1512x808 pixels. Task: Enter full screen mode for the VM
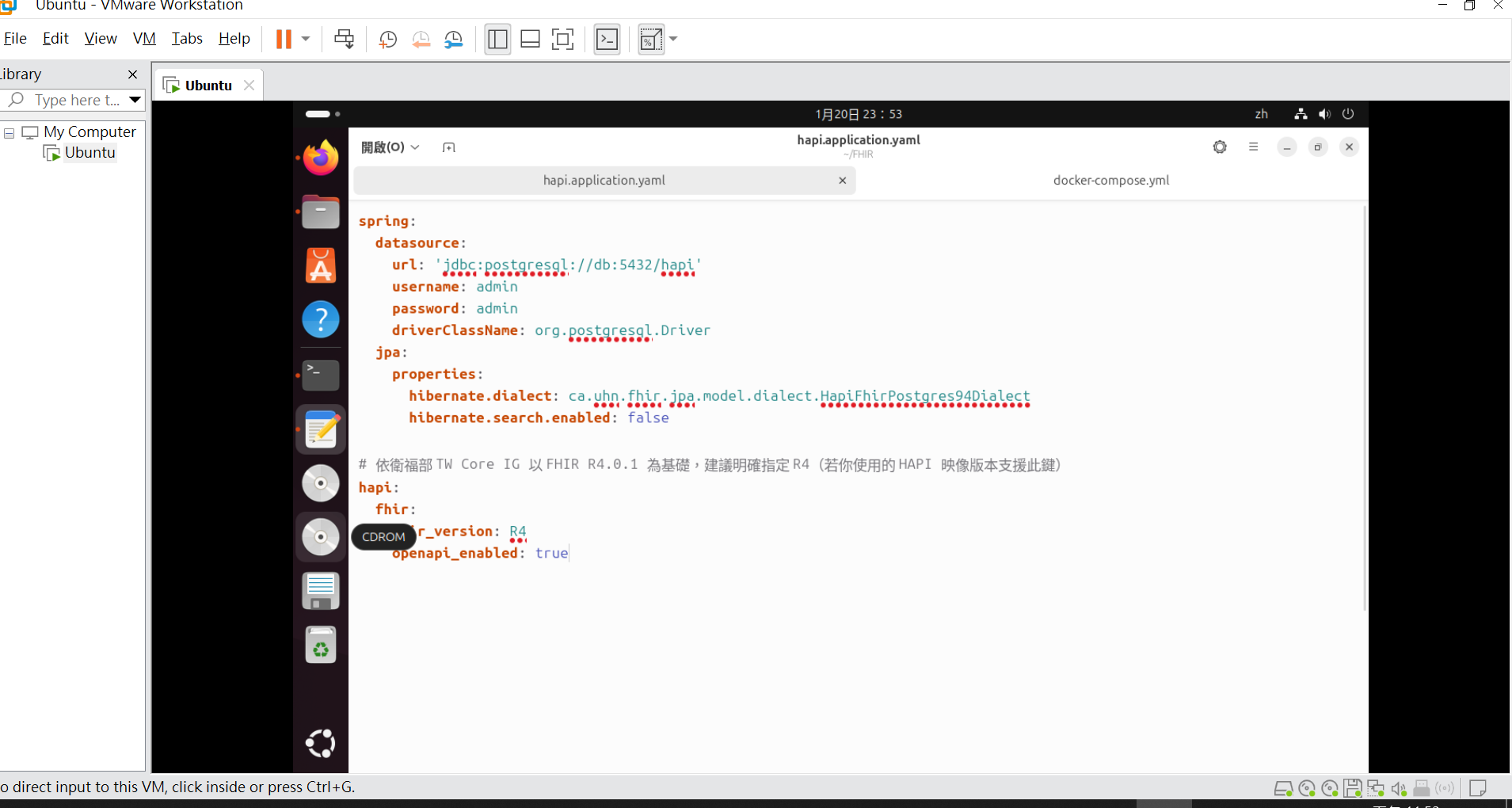pyautogui.click(x=562, y=39)
